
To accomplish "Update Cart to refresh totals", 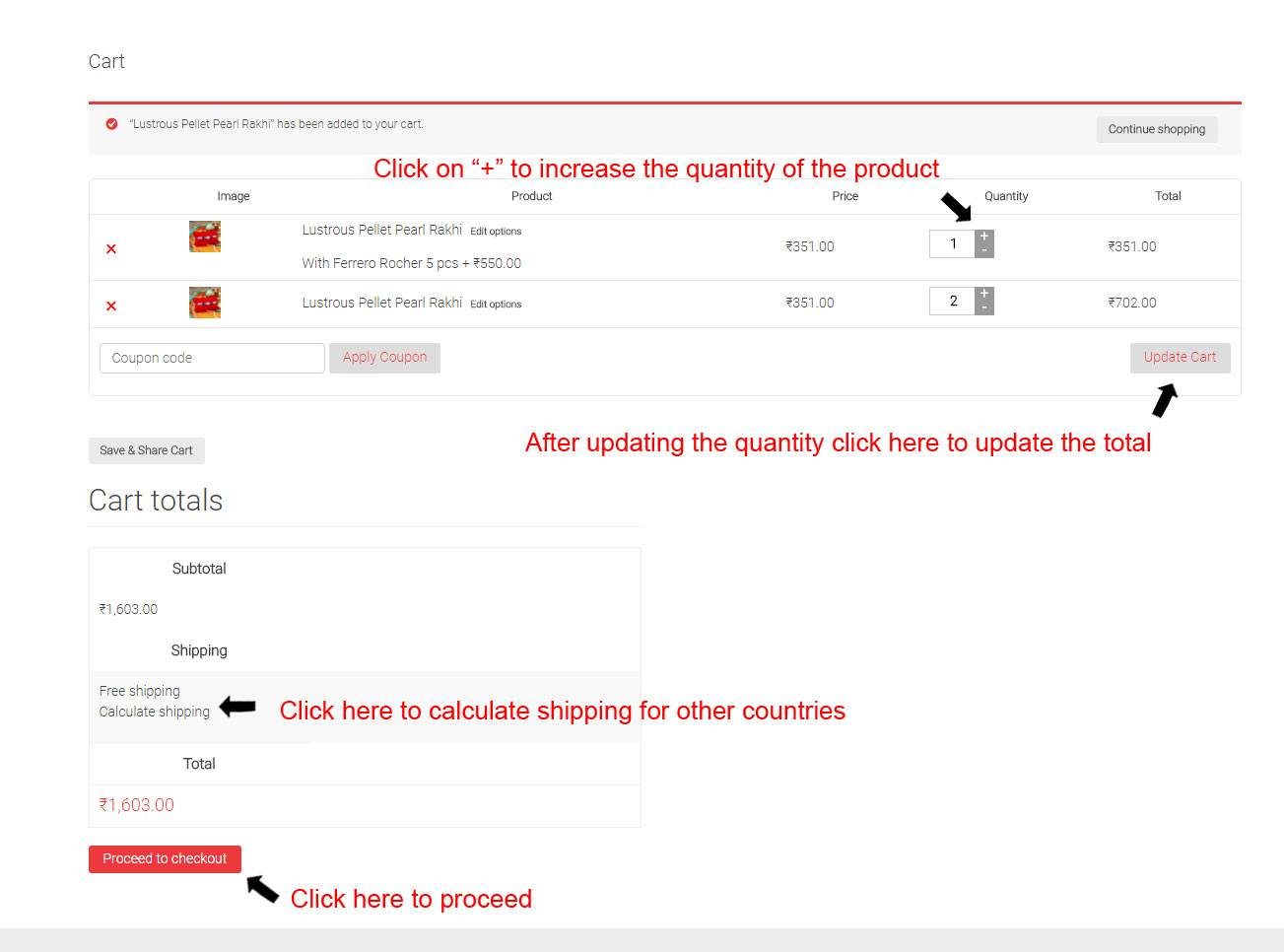I will pos(1180,358).
